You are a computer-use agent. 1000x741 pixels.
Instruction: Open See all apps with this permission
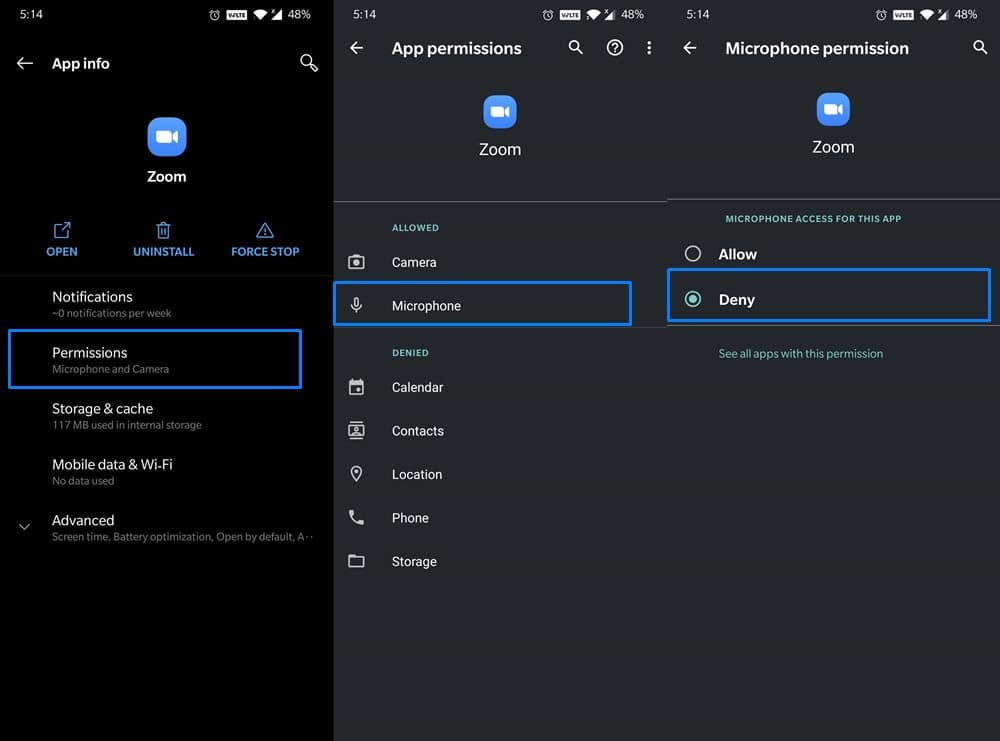(x=800, y=353)
